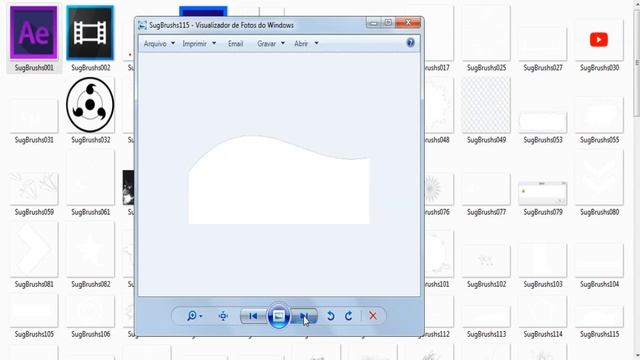Click the SugBrushs027 file name

click(542, 68)
